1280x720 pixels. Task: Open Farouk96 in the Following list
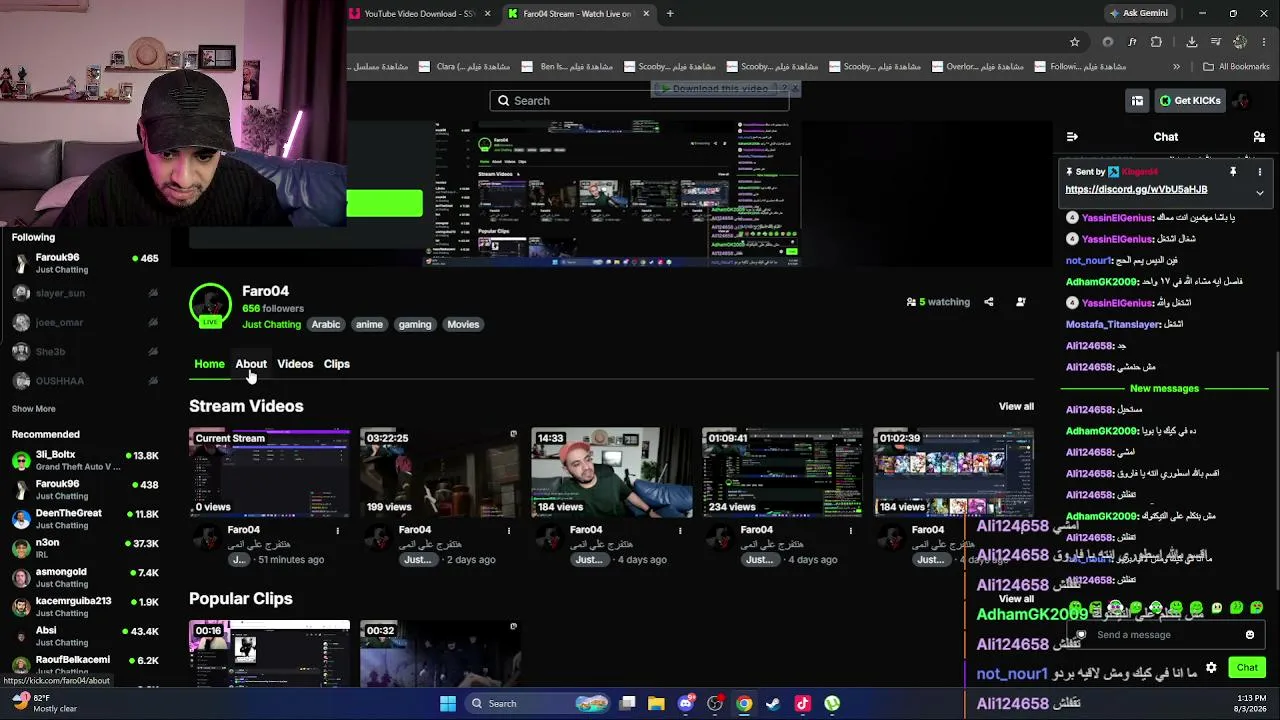tap(84, 263)
